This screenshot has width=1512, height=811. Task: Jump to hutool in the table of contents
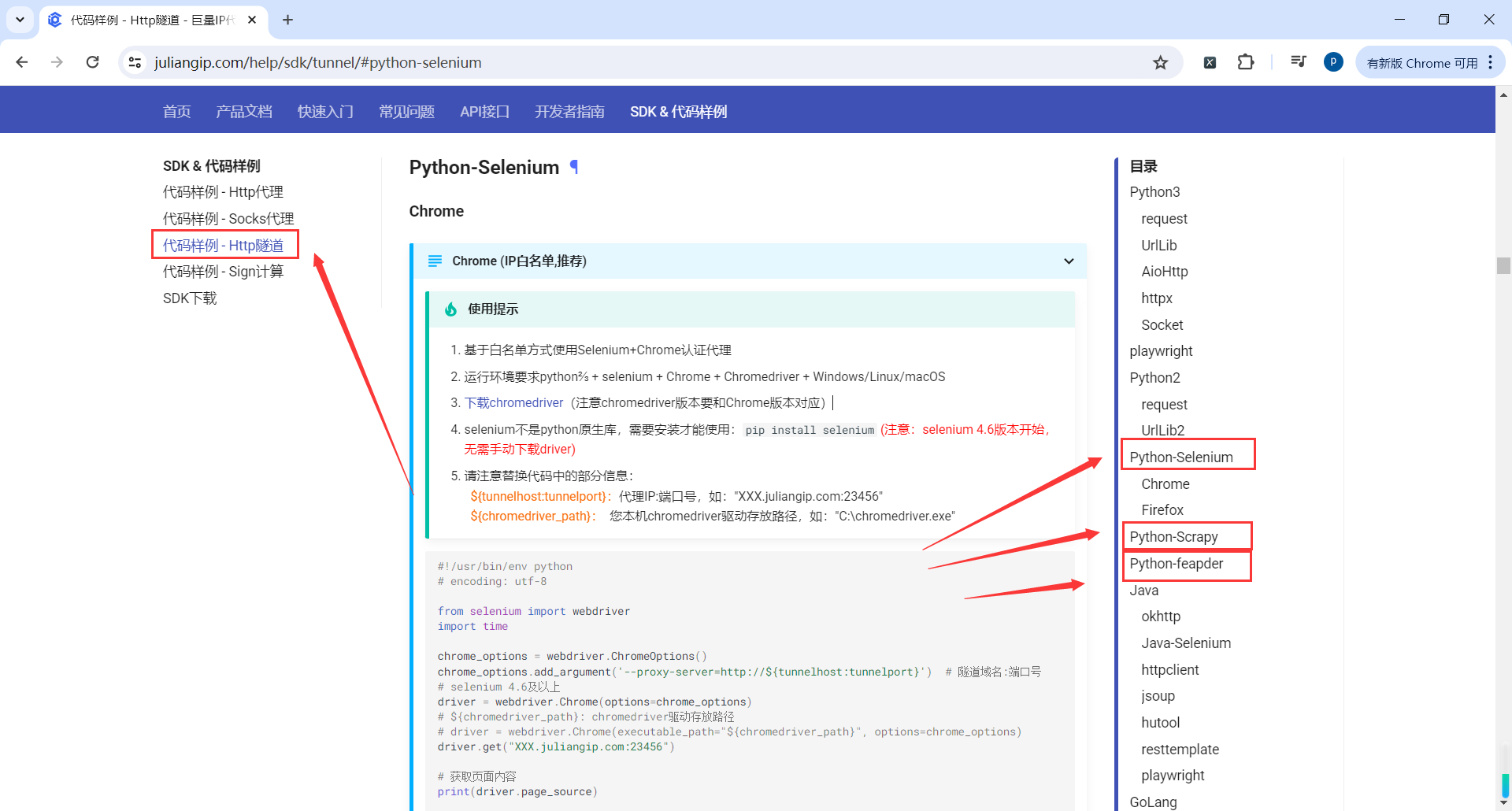(x=1161, y=723)
